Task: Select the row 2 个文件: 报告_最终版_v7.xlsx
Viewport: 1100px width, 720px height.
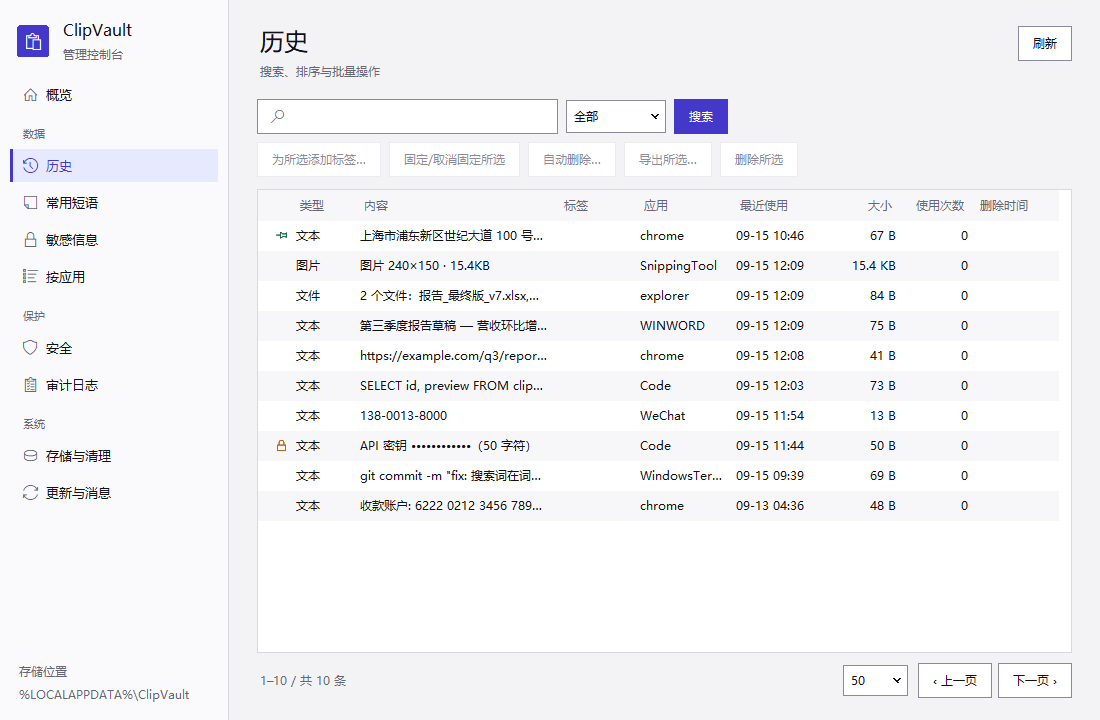Action: [x=658, y=296]
